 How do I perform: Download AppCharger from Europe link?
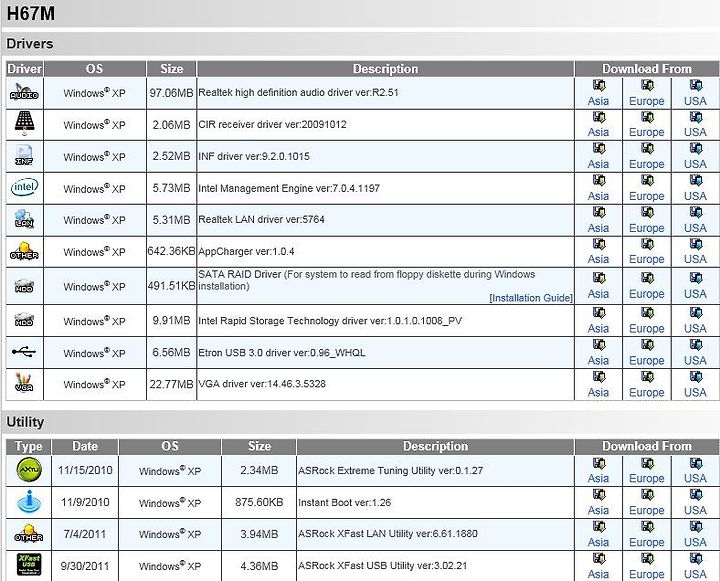(x=647, y=260)
